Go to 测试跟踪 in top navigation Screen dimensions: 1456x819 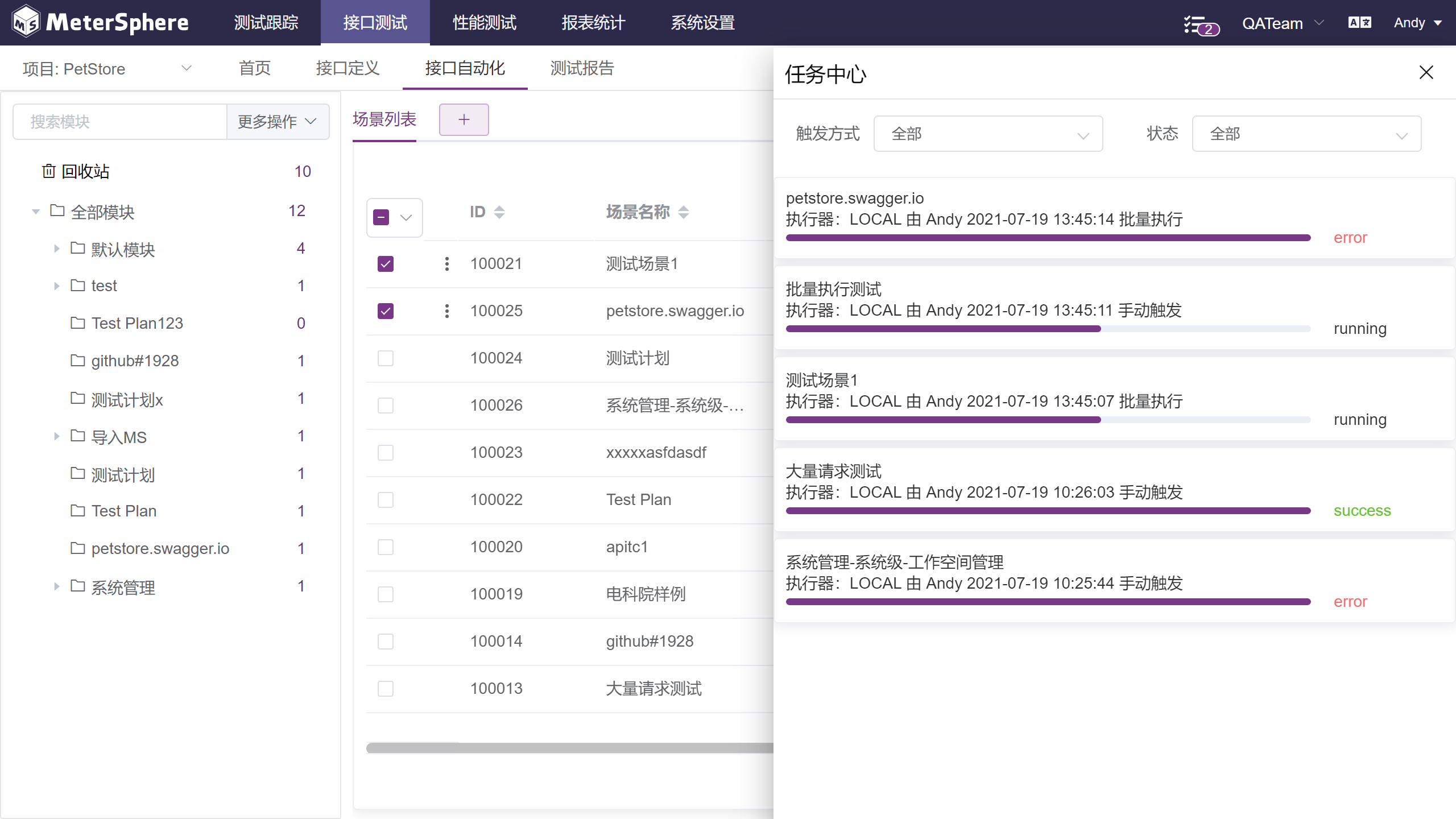(x=266, y=23)
